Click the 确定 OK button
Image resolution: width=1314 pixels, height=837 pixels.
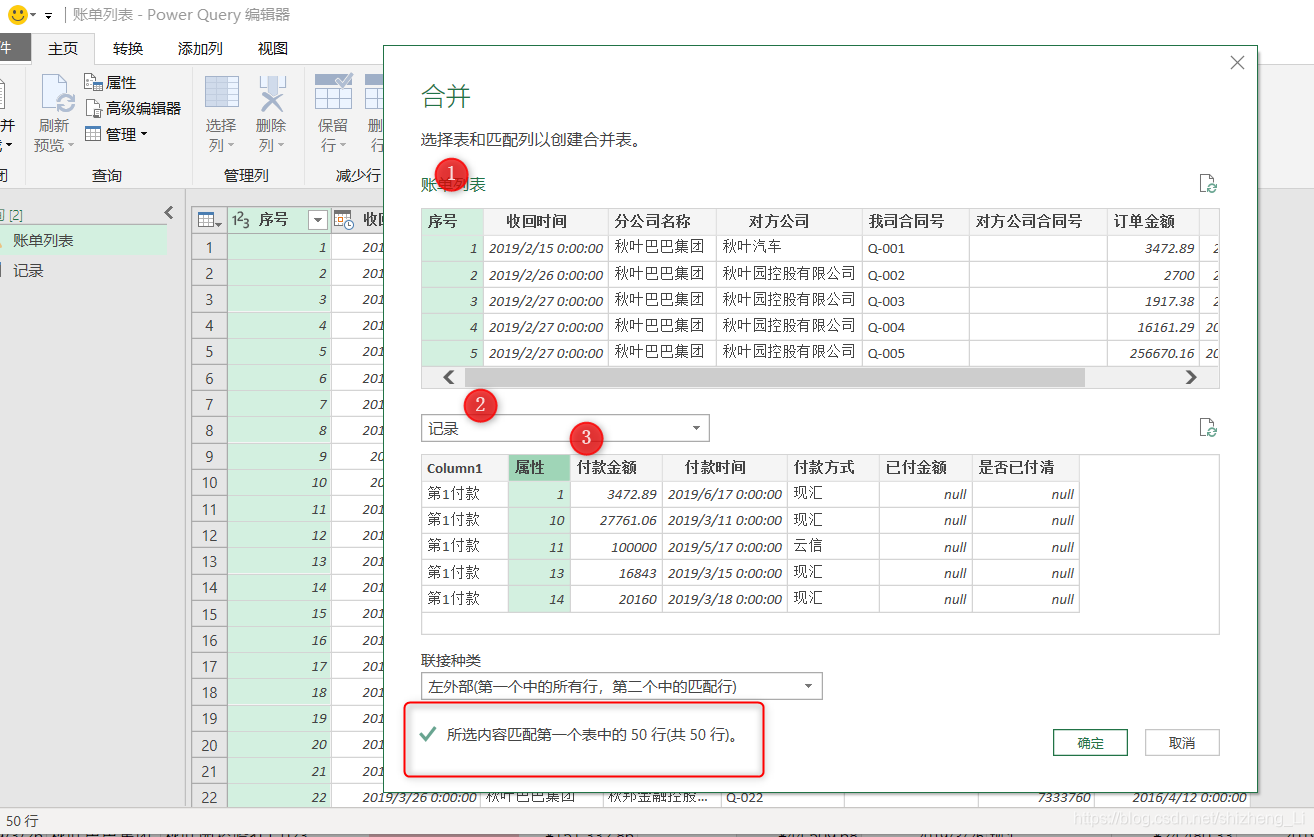tap(1090, 742)
